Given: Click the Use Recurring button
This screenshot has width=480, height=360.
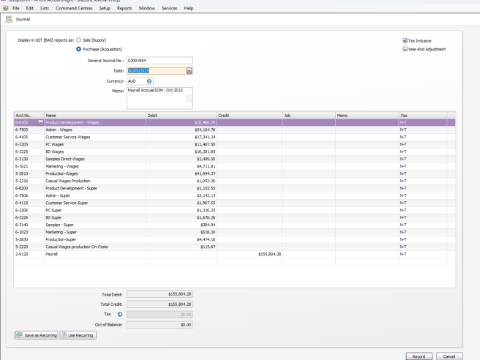Looking at the screenshot, I should pos(78,335).
